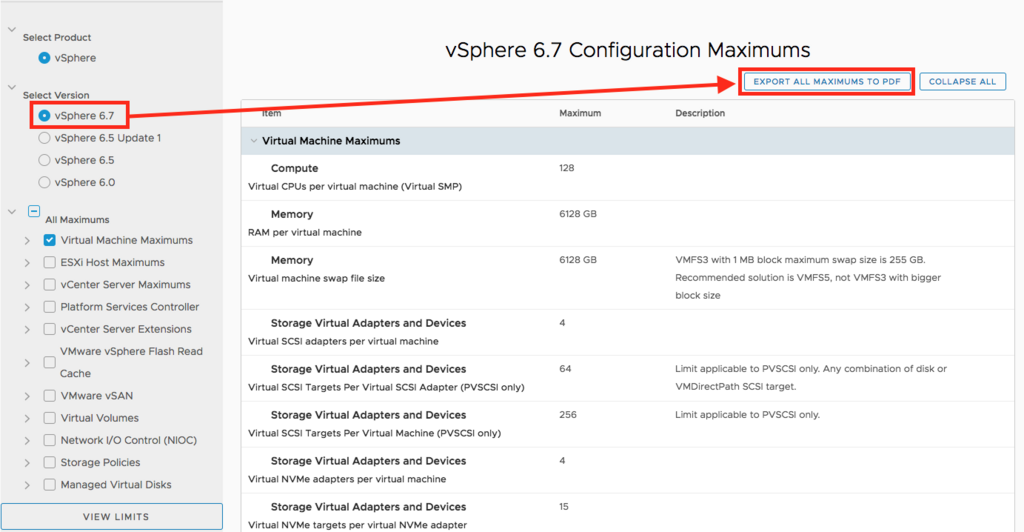Check vCenter Server Extensions box
The width and height of the screenshot is (1024, 532).
(x=50, y=329)
